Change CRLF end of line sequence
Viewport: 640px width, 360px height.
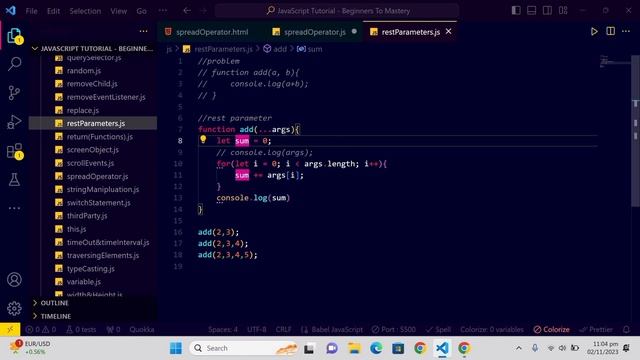click(283, 329)
